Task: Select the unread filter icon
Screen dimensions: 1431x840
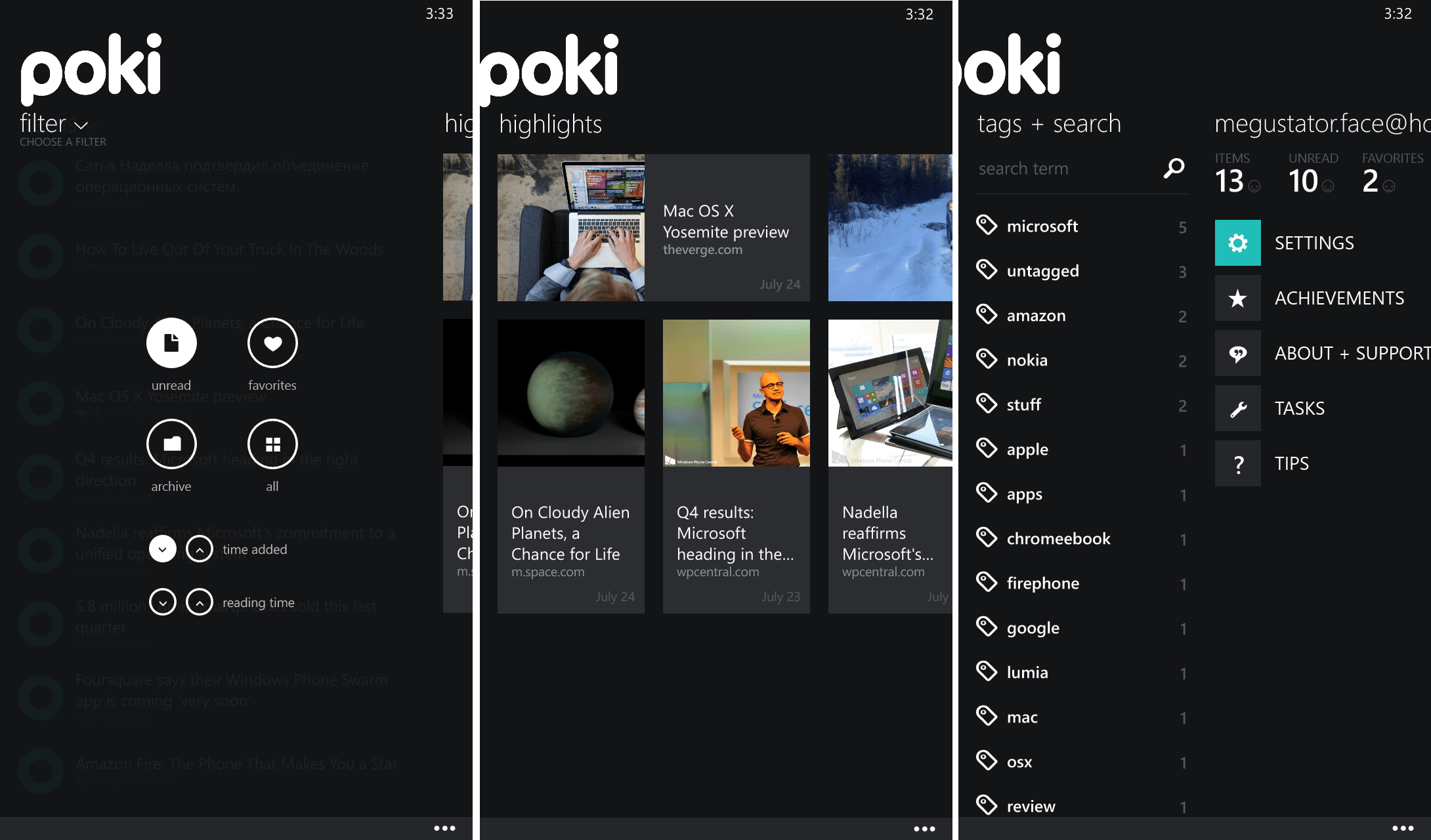Action: (171, 343)
